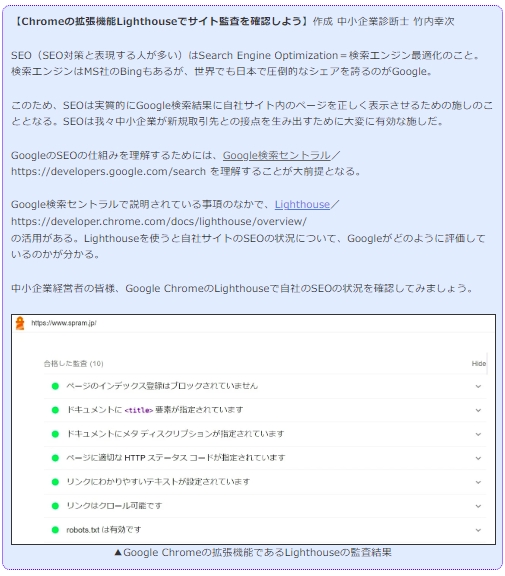This screenshot has height=576, width=505.
Task: Expand the robots.txt は有効です audit chevron
Action: tap(478, 530)
